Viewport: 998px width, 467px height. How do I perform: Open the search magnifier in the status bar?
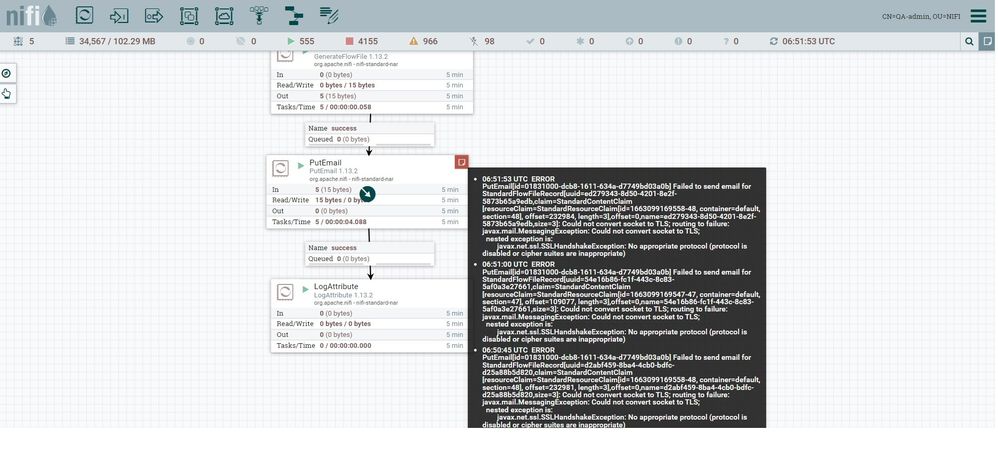tap(969, 41)
